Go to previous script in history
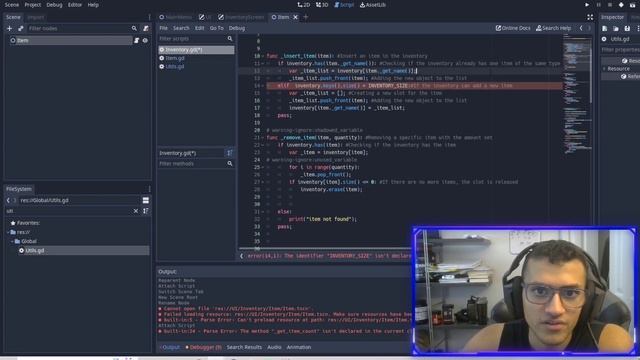 click(581, 28)
